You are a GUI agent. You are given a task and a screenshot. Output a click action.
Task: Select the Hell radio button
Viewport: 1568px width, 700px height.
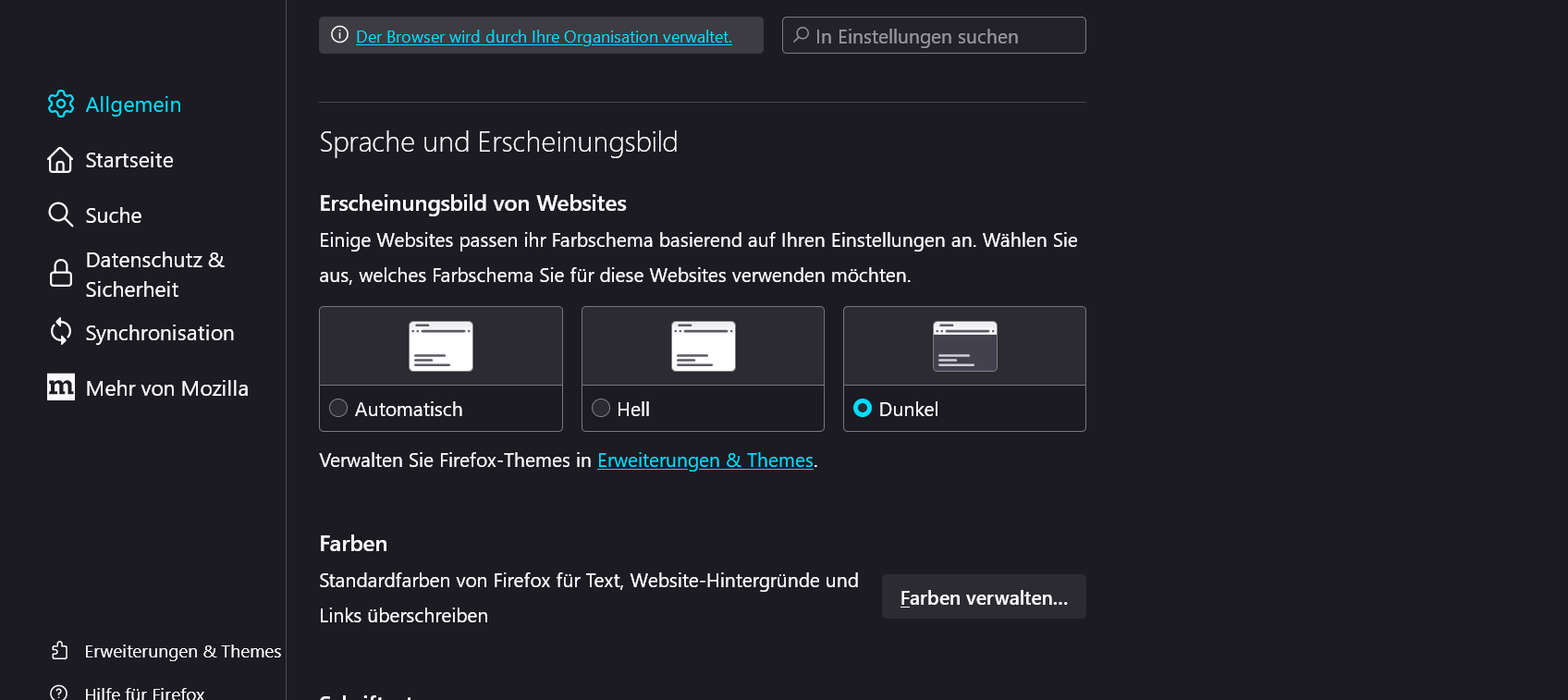(x=601, y=408)
